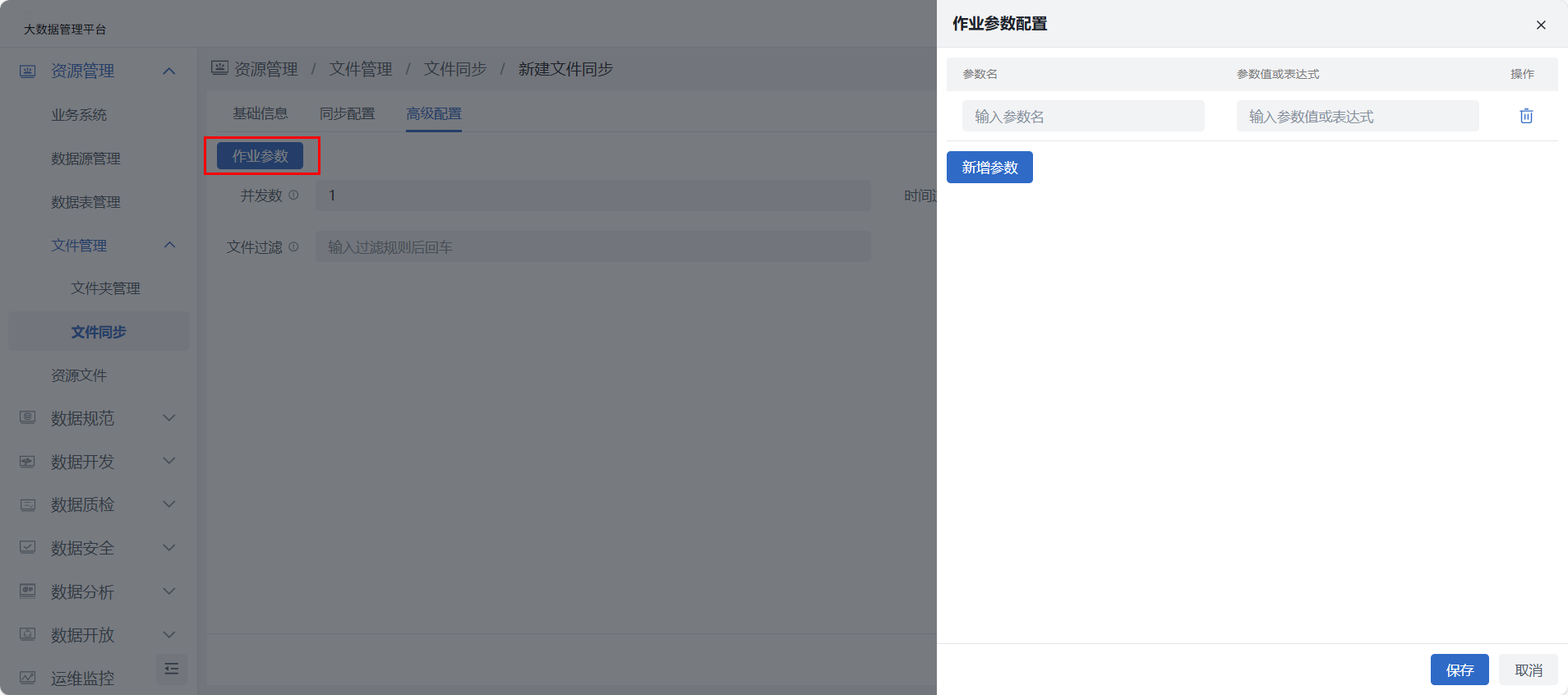Go to 文件同步 in the breadcrumb

[x=455, y=69]
